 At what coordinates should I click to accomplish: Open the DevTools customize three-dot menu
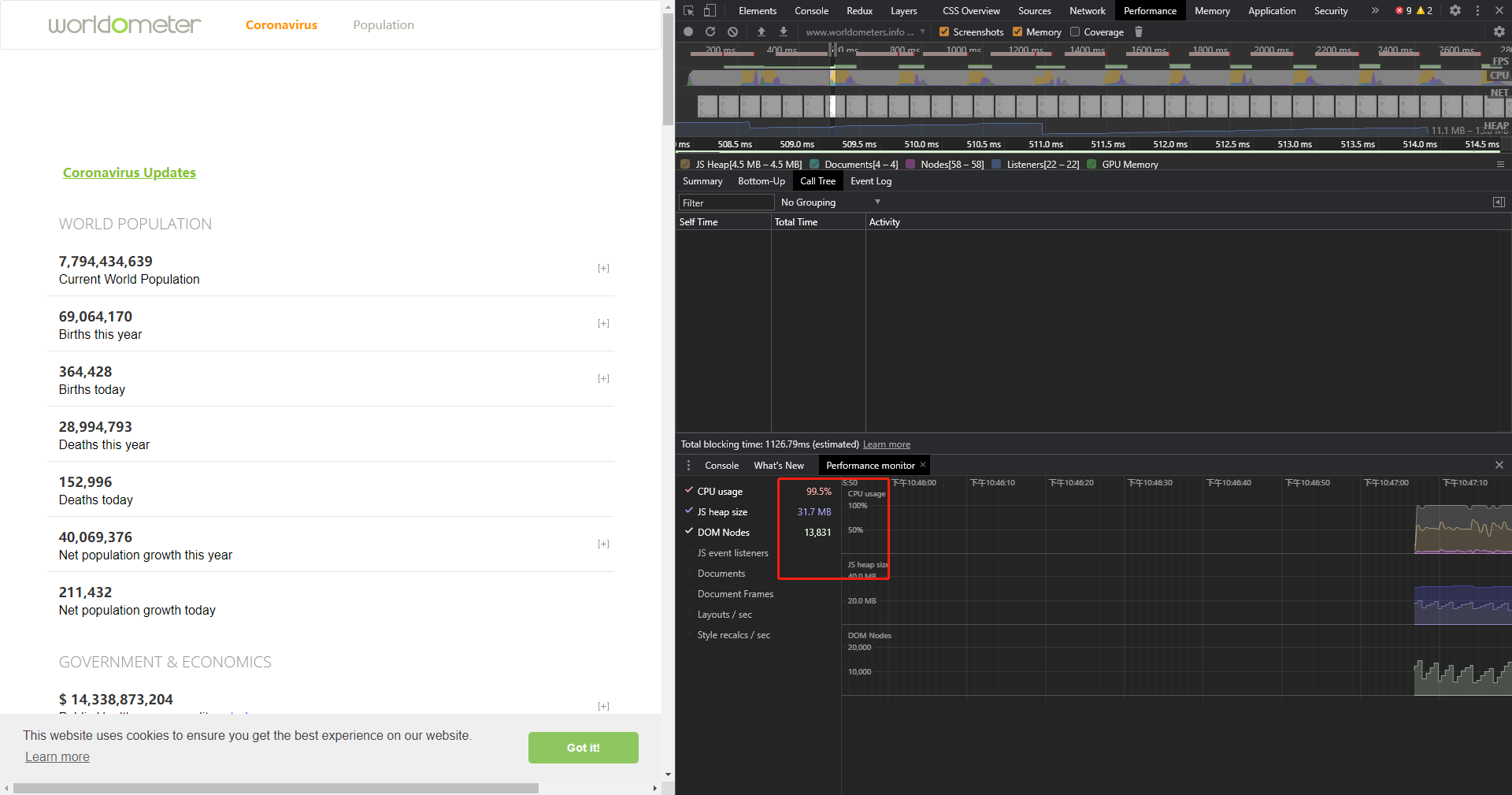(x=1477, y=11)
